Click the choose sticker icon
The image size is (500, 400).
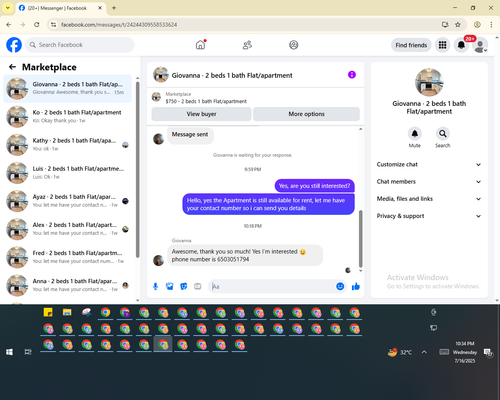(x=184, y=286)
